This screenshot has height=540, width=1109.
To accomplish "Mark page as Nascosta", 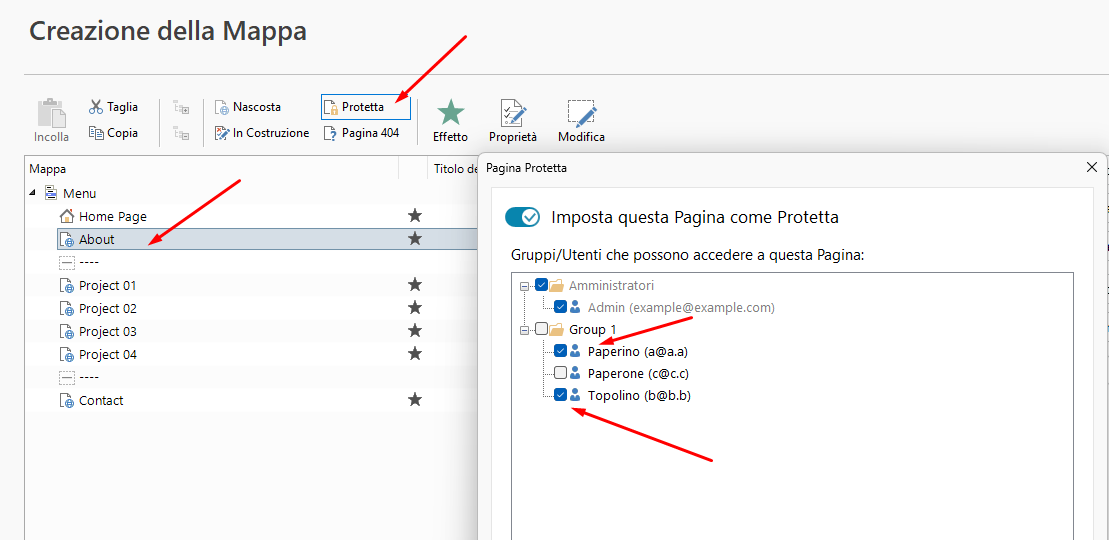I will point(248,107).
